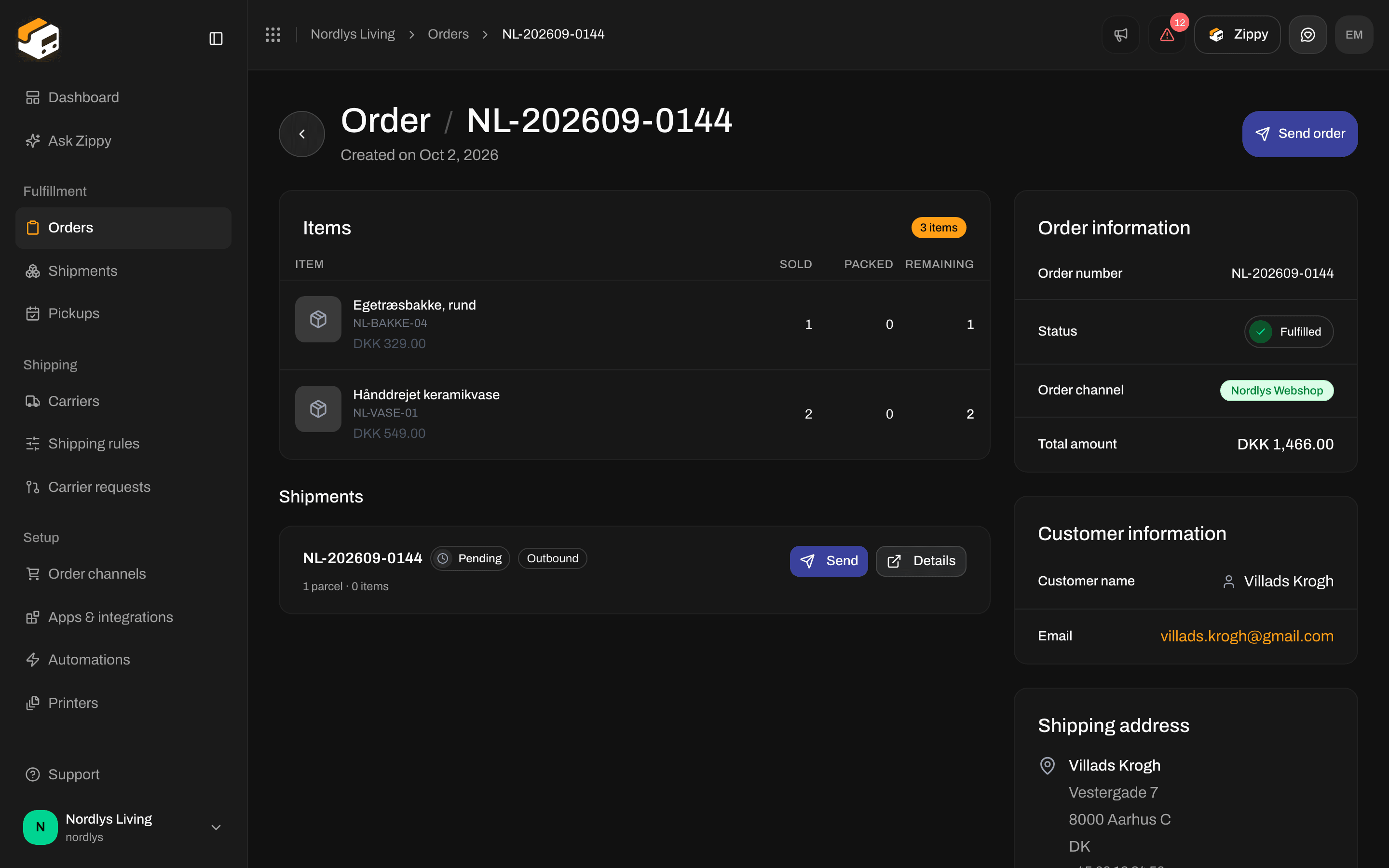Click the Pending shipment status tag
The width and height of the screenshot is (1389, 868).
tap(470, 558)
